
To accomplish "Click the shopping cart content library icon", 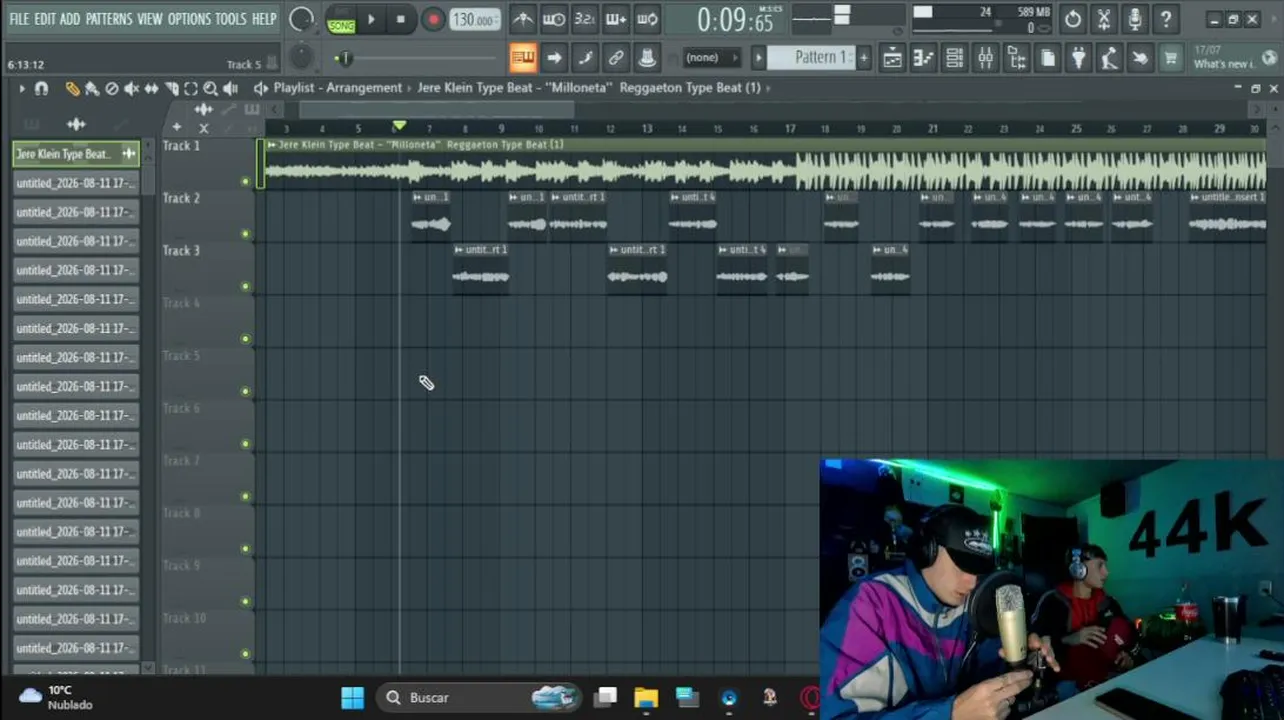I will click(x=1171, y=58).
